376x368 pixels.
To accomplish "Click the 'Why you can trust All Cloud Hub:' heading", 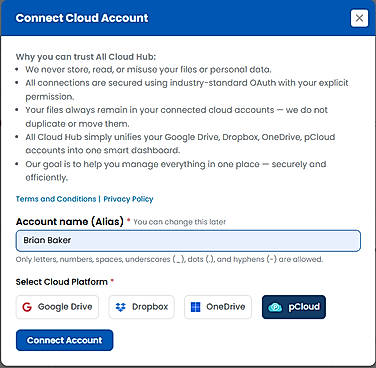I will [x=86, y=57].
